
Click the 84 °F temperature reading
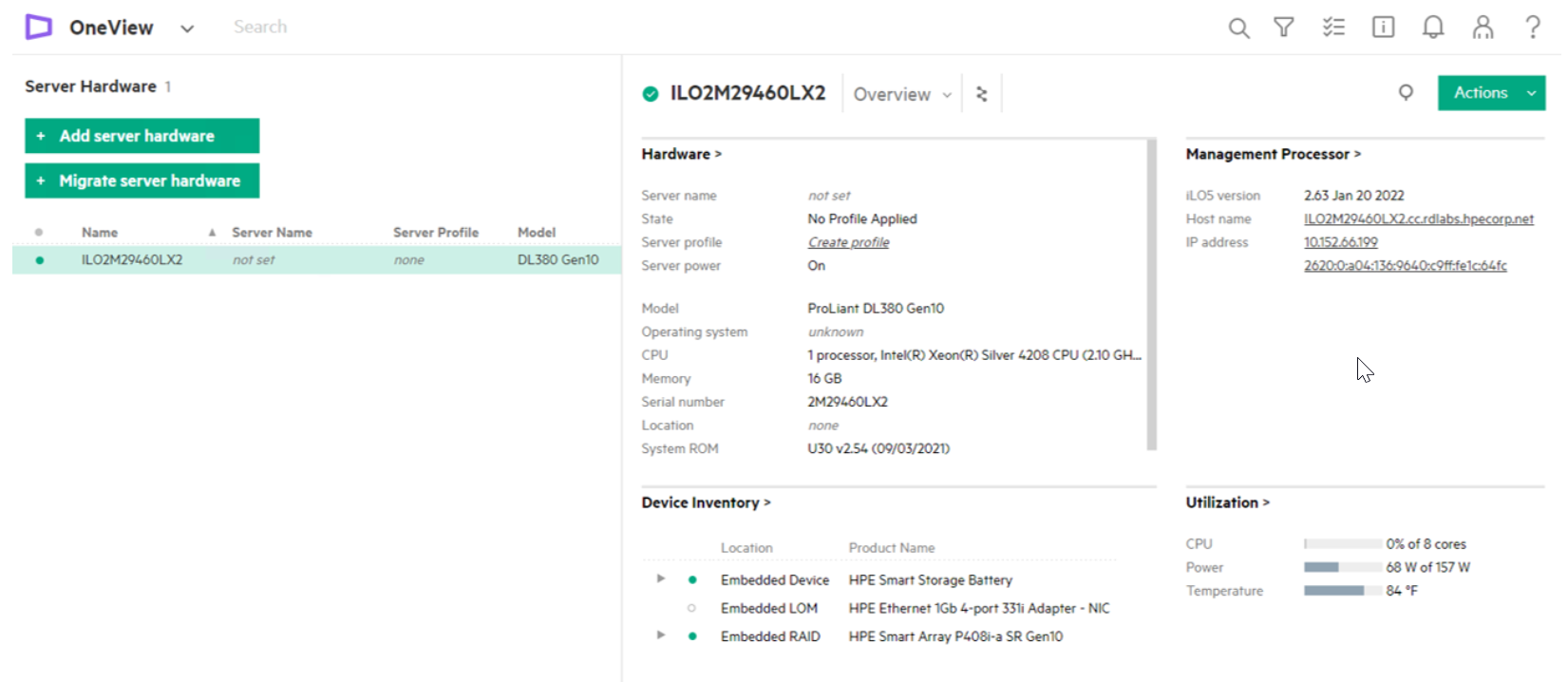(x=1402, y=591)
